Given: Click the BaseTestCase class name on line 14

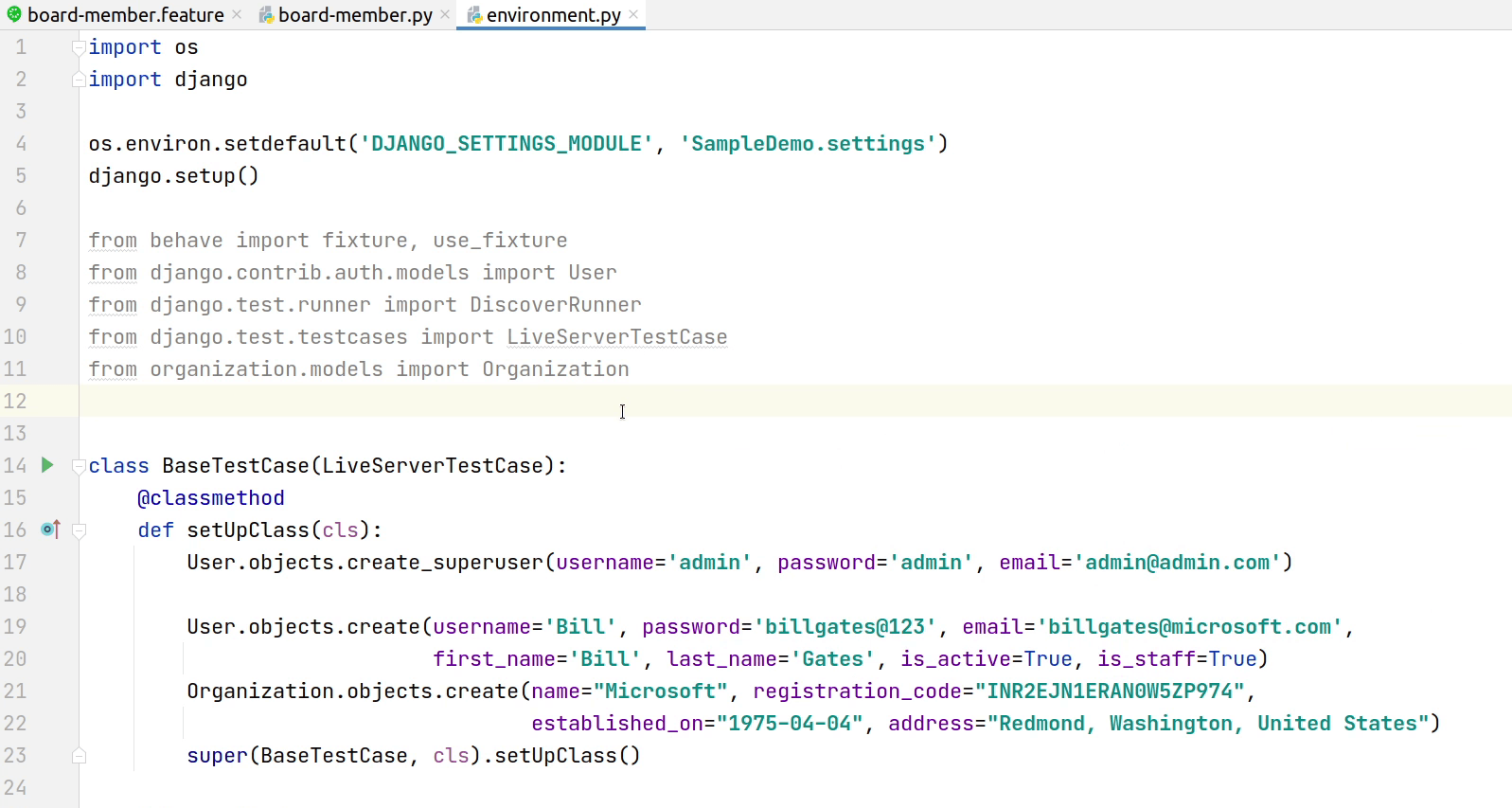Looking at the screenshot, I should (236, 465).
